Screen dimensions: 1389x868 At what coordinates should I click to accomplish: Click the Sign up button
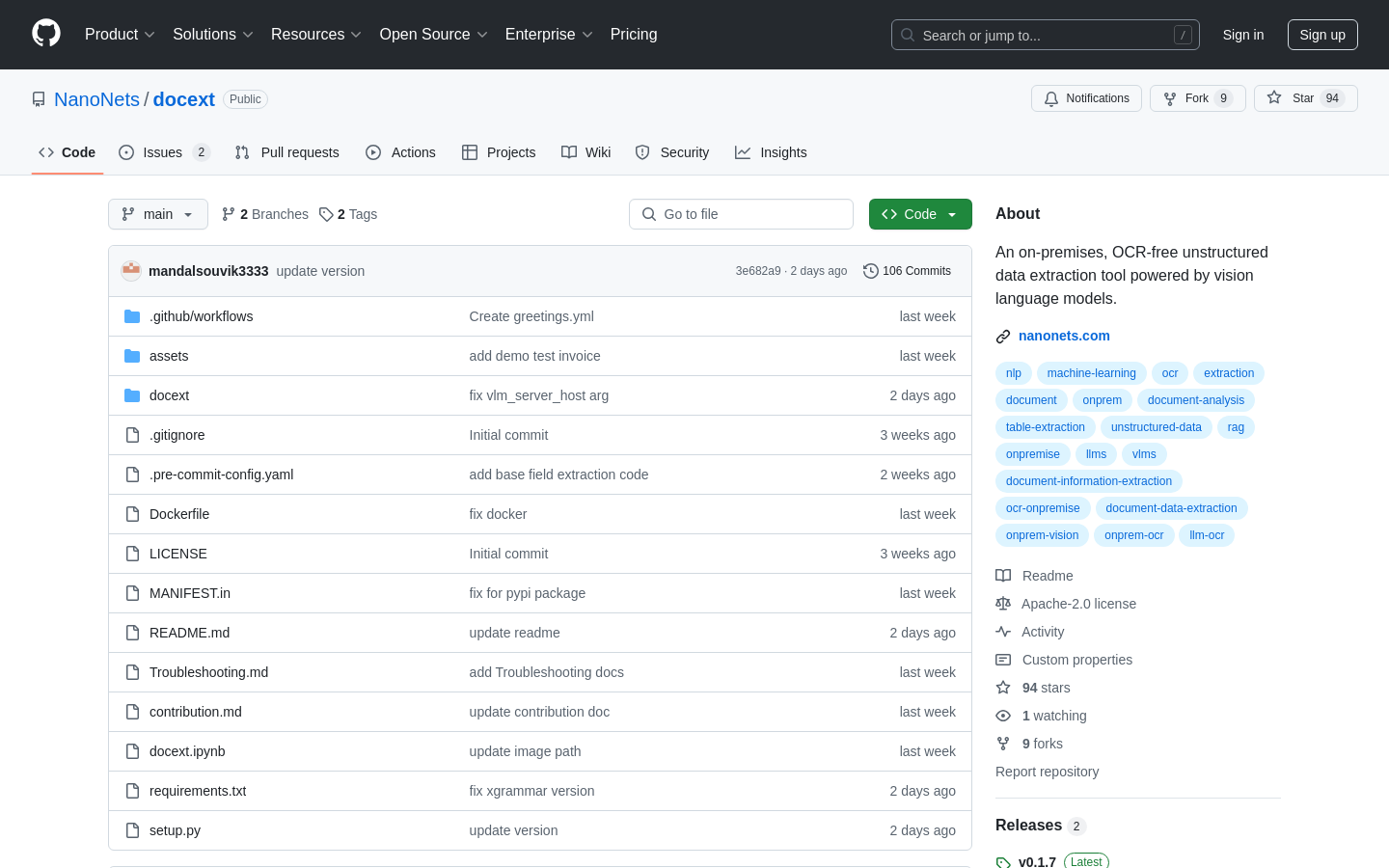point(1322,35)
